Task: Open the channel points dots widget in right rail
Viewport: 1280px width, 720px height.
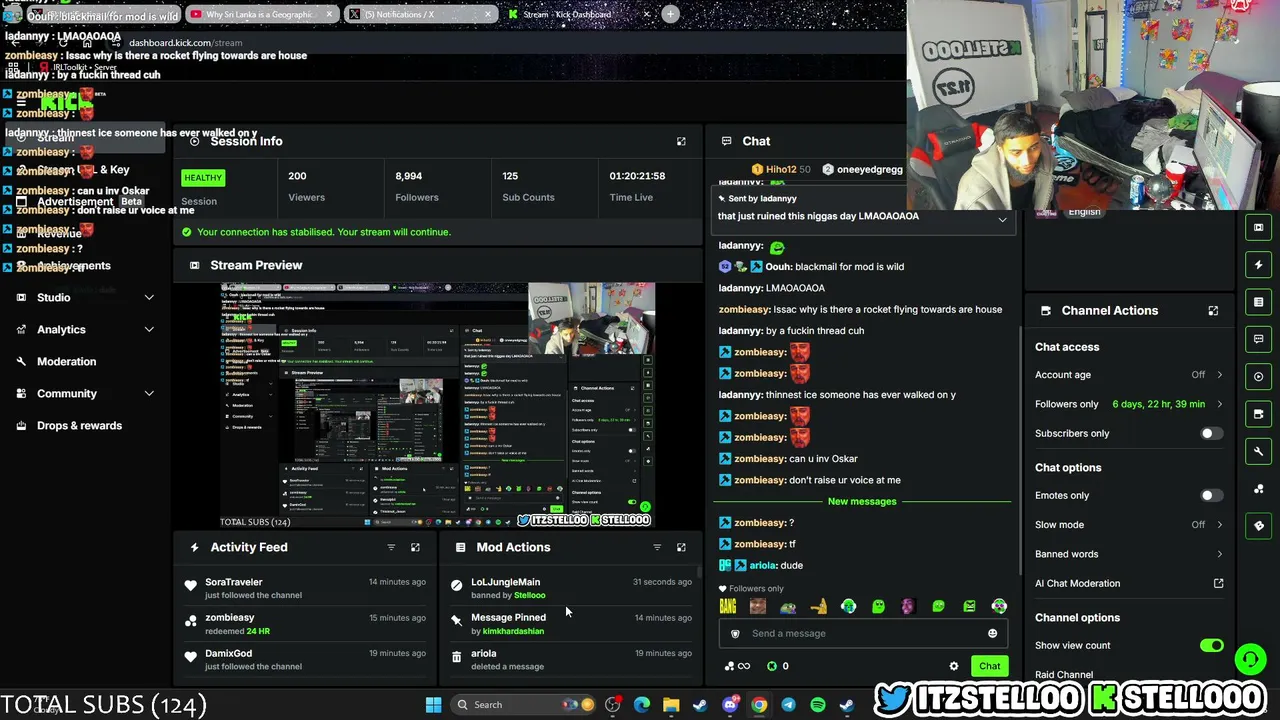Action: pyautogui.click(x=1258, y=488)
